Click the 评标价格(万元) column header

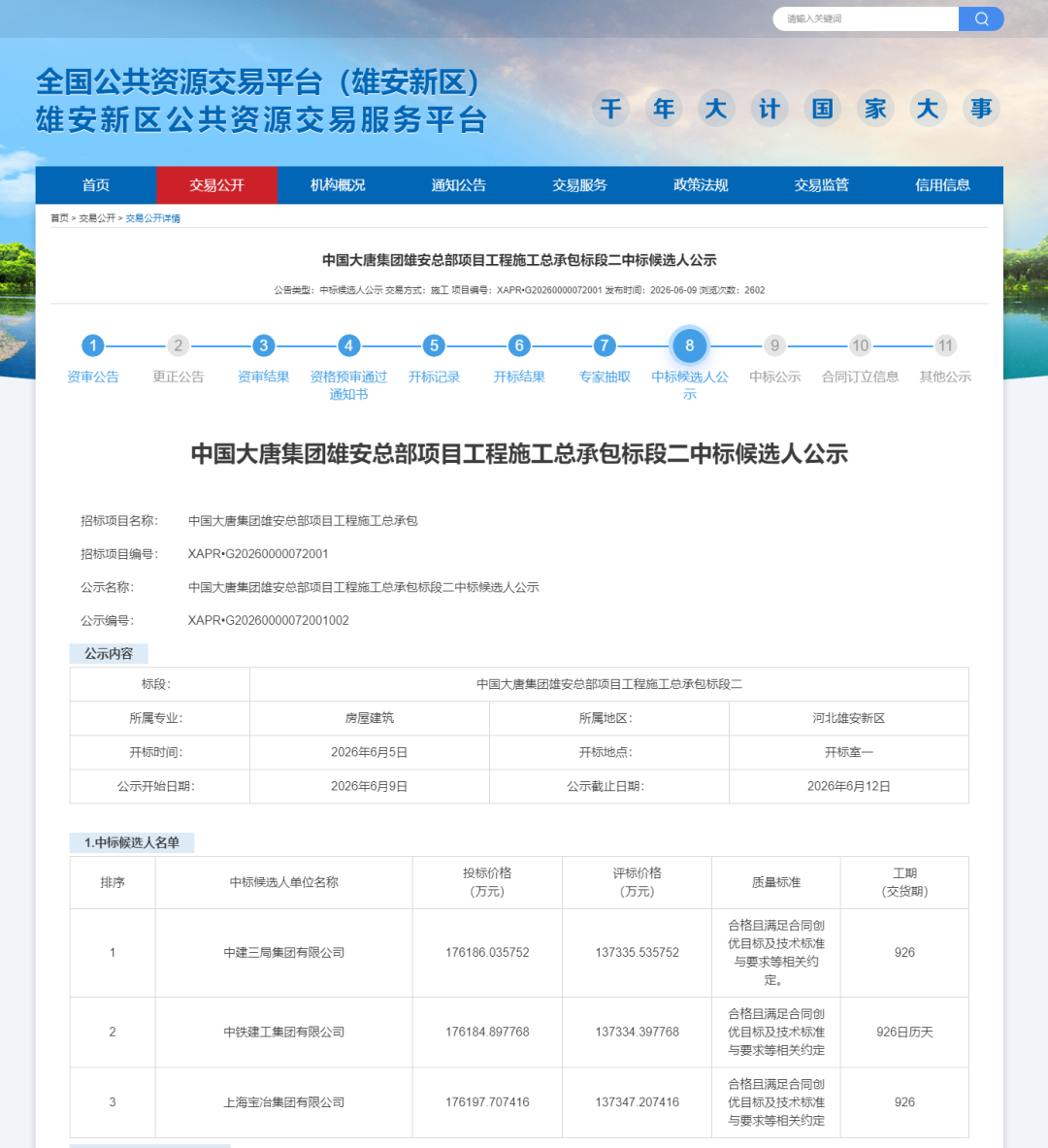point(638,882)
